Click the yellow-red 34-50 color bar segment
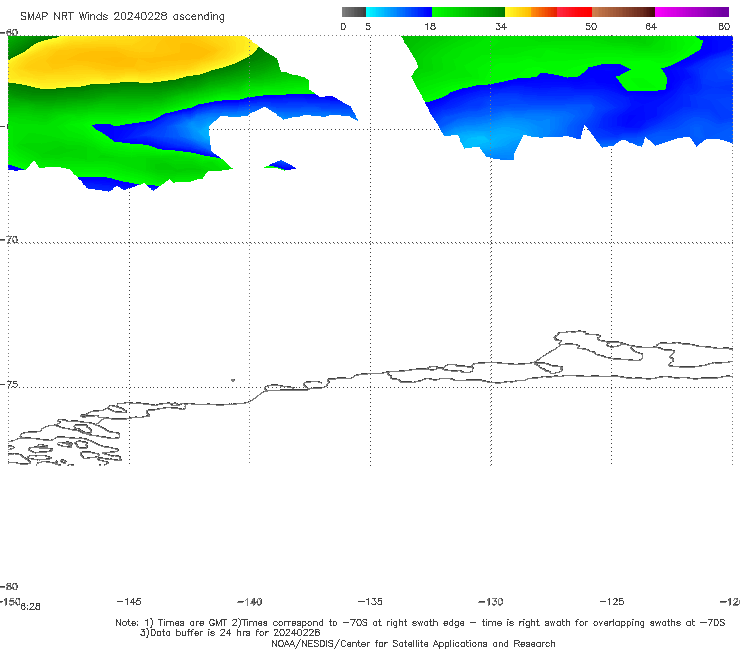The height and width of the screenshot is (650, 740). 548,12
